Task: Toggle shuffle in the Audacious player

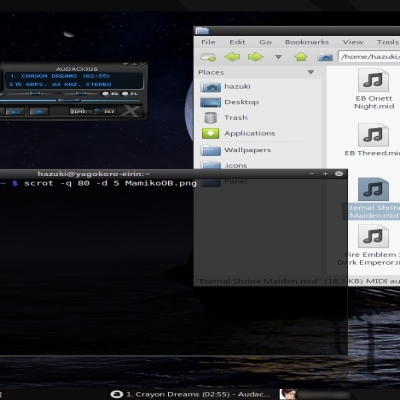Action: point(81,111)
